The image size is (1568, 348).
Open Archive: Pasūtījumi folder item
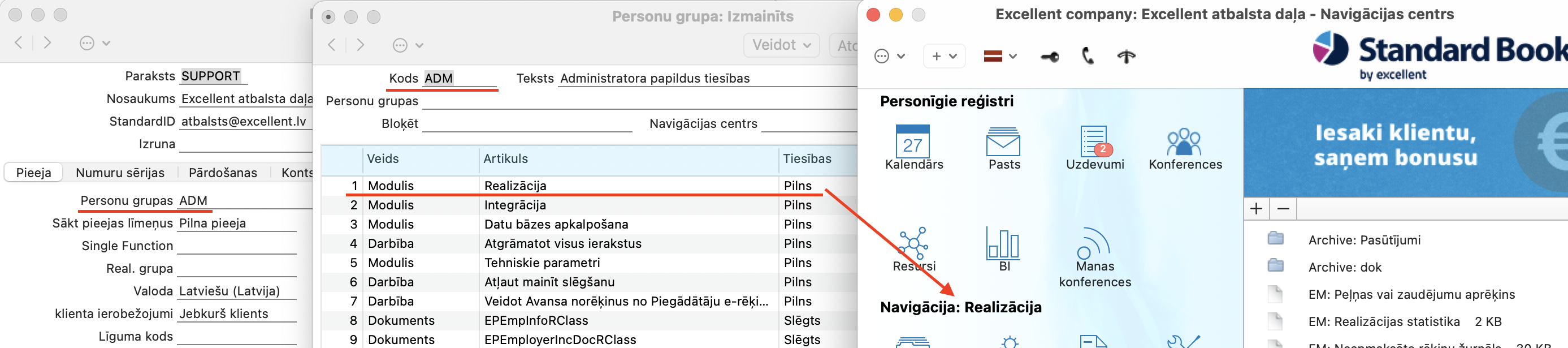1364,240
